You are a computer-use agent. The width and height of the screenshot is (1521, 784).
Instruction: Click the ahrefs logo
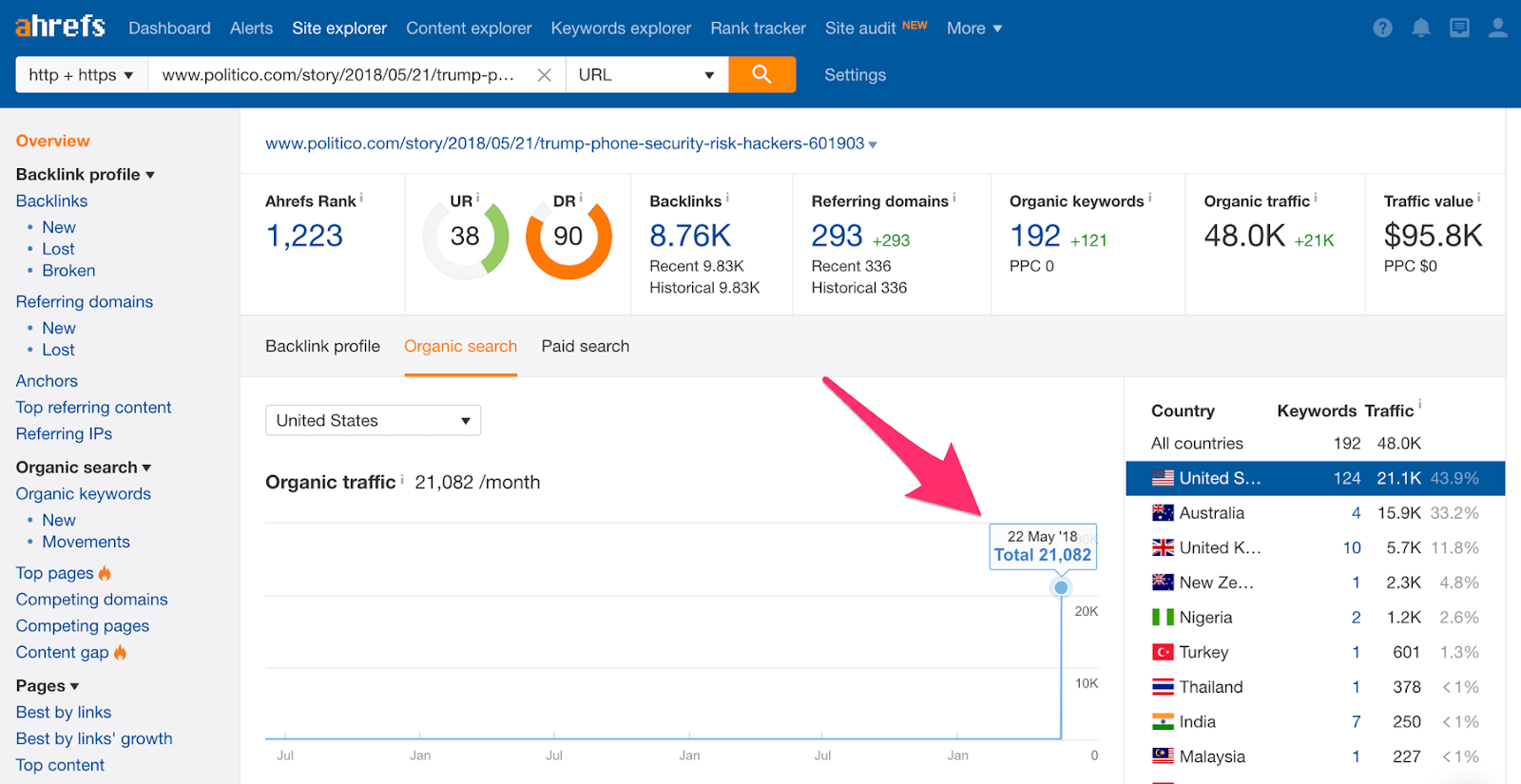pos(60,27)
